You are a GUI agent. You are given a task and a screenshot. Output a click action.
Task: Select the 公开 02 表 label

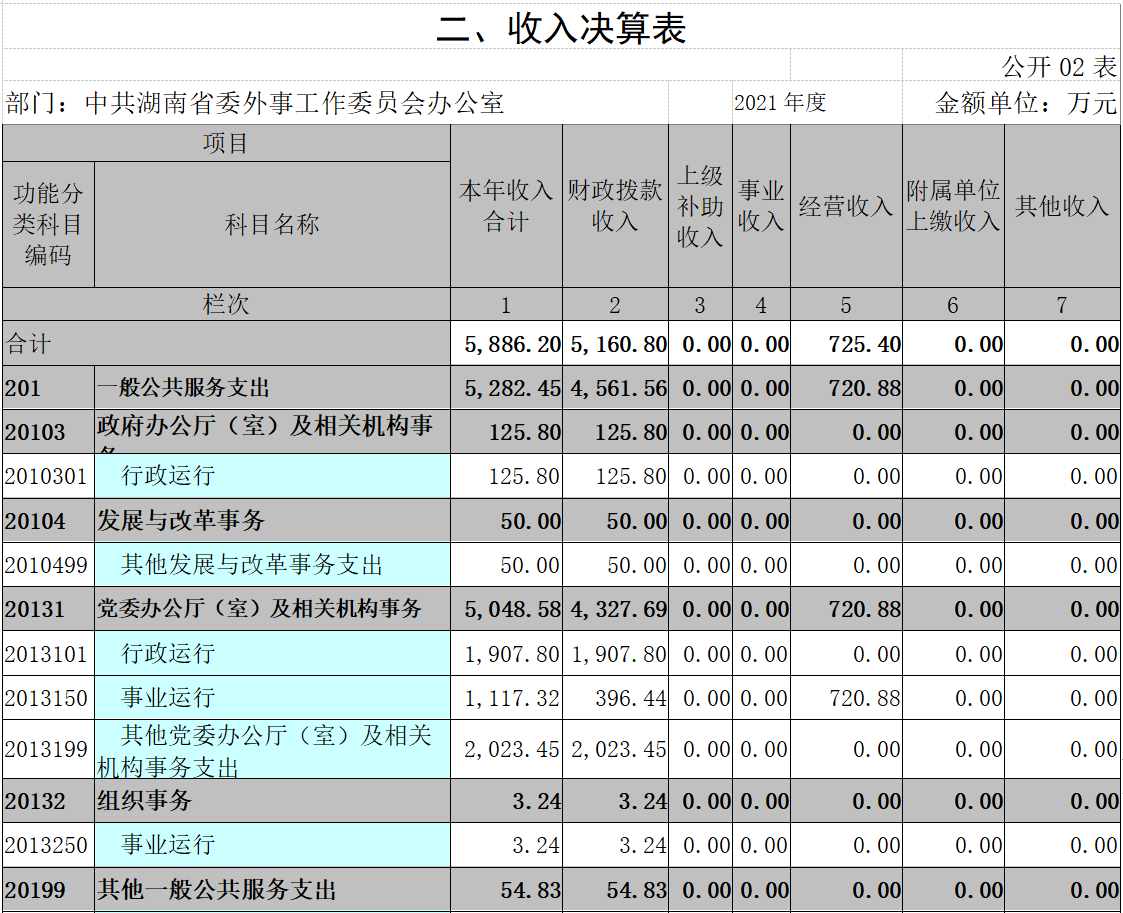click(1059, 67)
